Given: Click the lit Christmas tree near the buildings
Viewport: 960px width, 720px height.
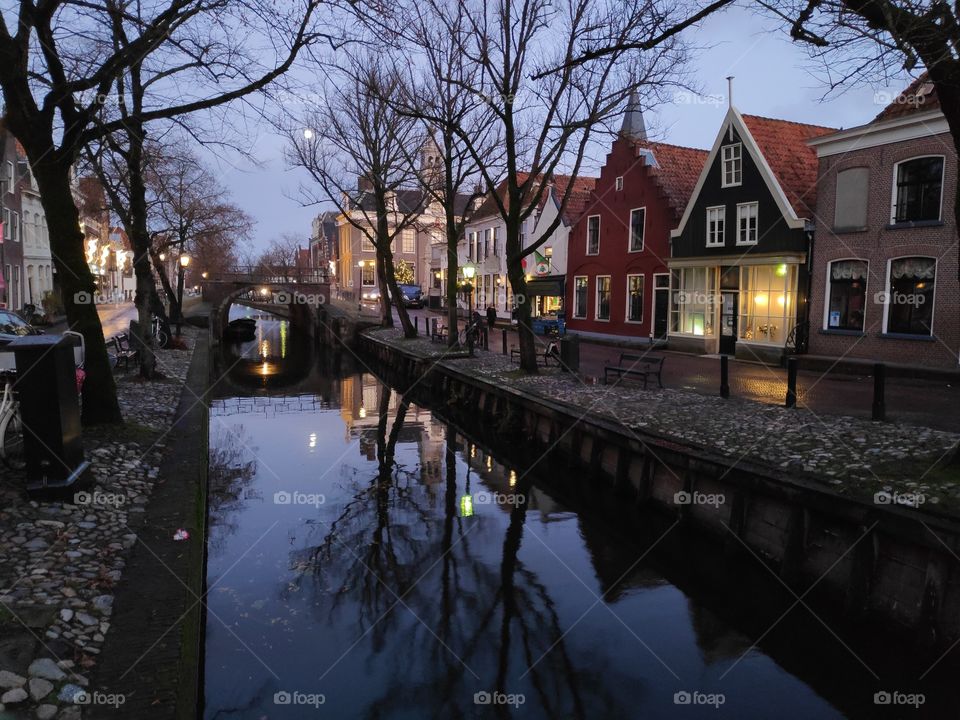Looking at the screenshot, I should pos(404,272).
